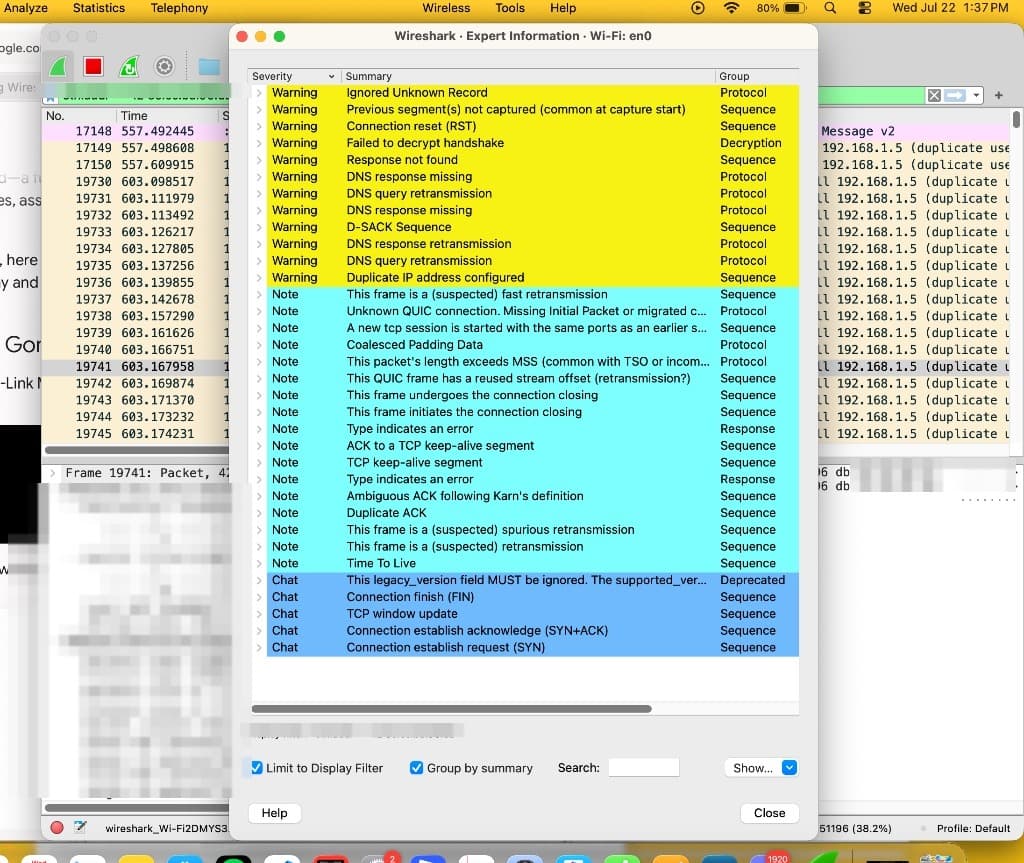
Task: Select Ambiguous ACK following Karn's definition row
Action: tap(532, 496)
